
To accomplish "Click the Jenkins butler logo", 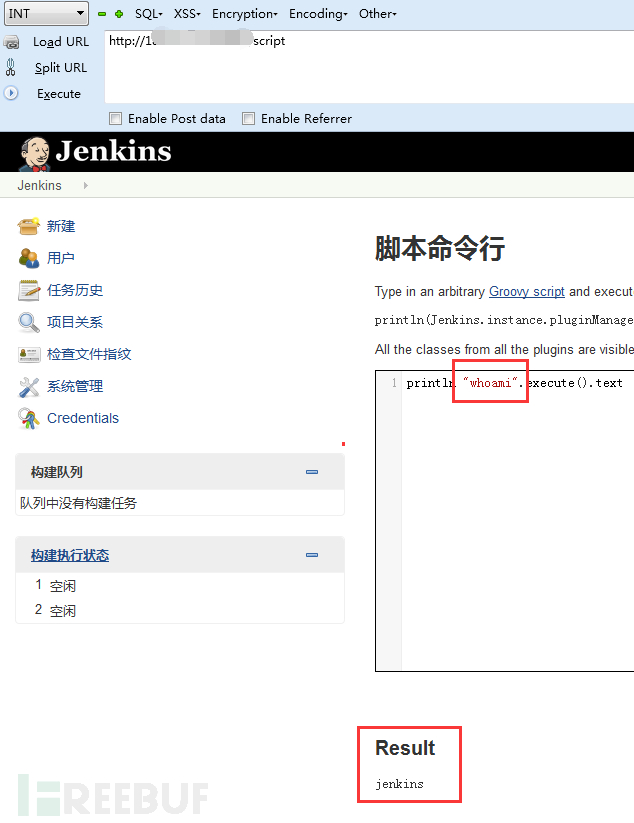I will coord(35,154).
